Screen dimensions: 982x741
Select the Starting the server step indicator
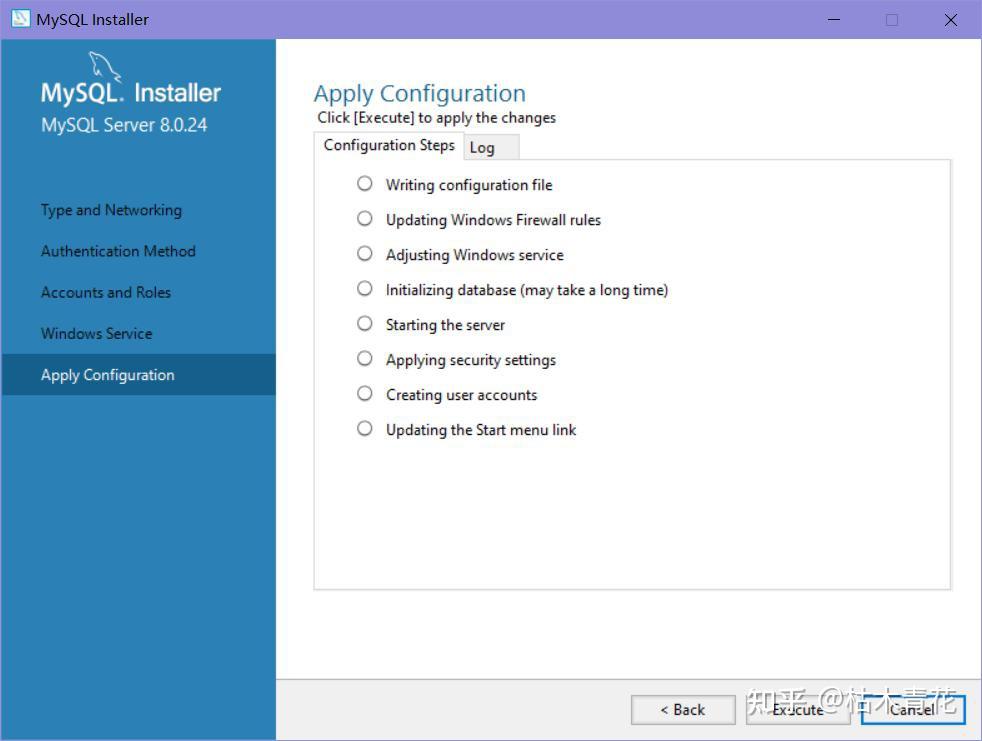pos(364,324)
